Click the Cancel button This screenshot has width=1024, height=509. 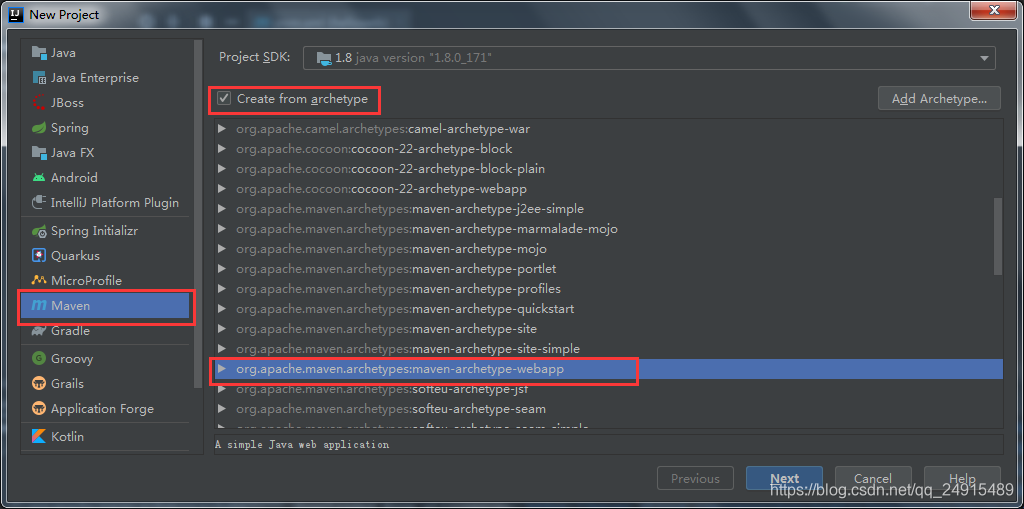873,478
